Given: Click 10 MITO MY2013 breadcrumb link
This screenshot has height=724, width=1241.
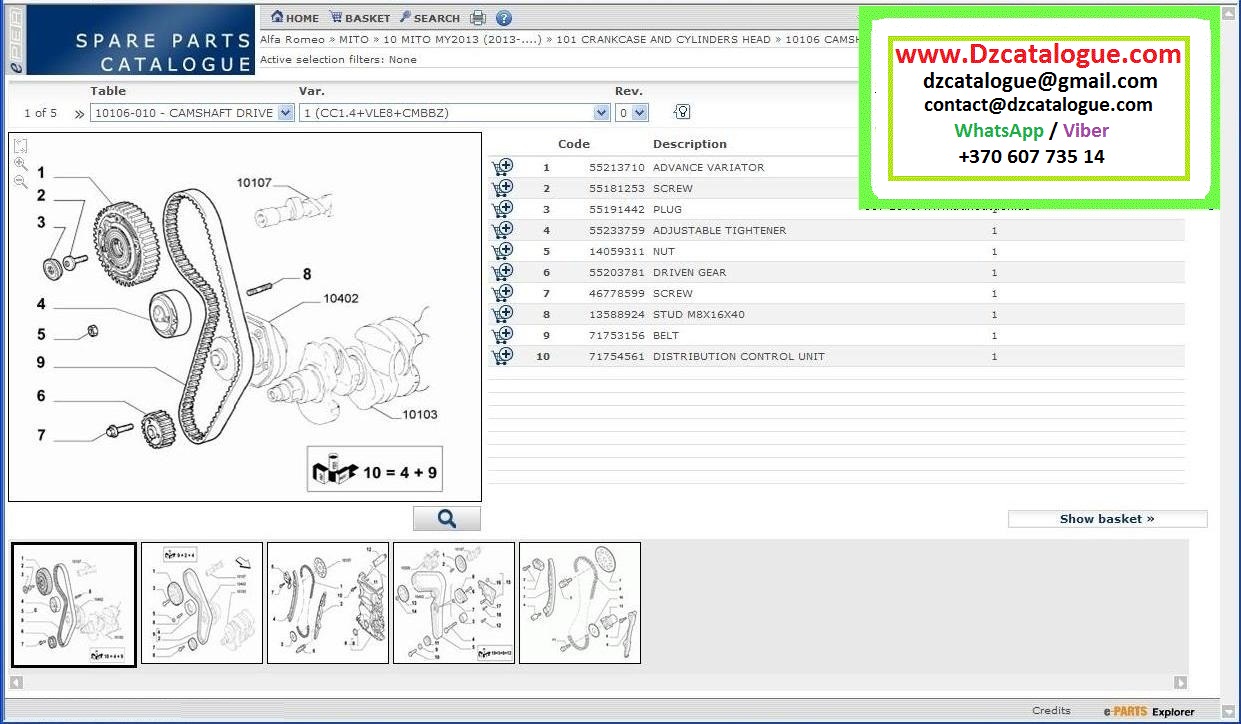Looking at the screenshot, I should [x=463, y=40].
